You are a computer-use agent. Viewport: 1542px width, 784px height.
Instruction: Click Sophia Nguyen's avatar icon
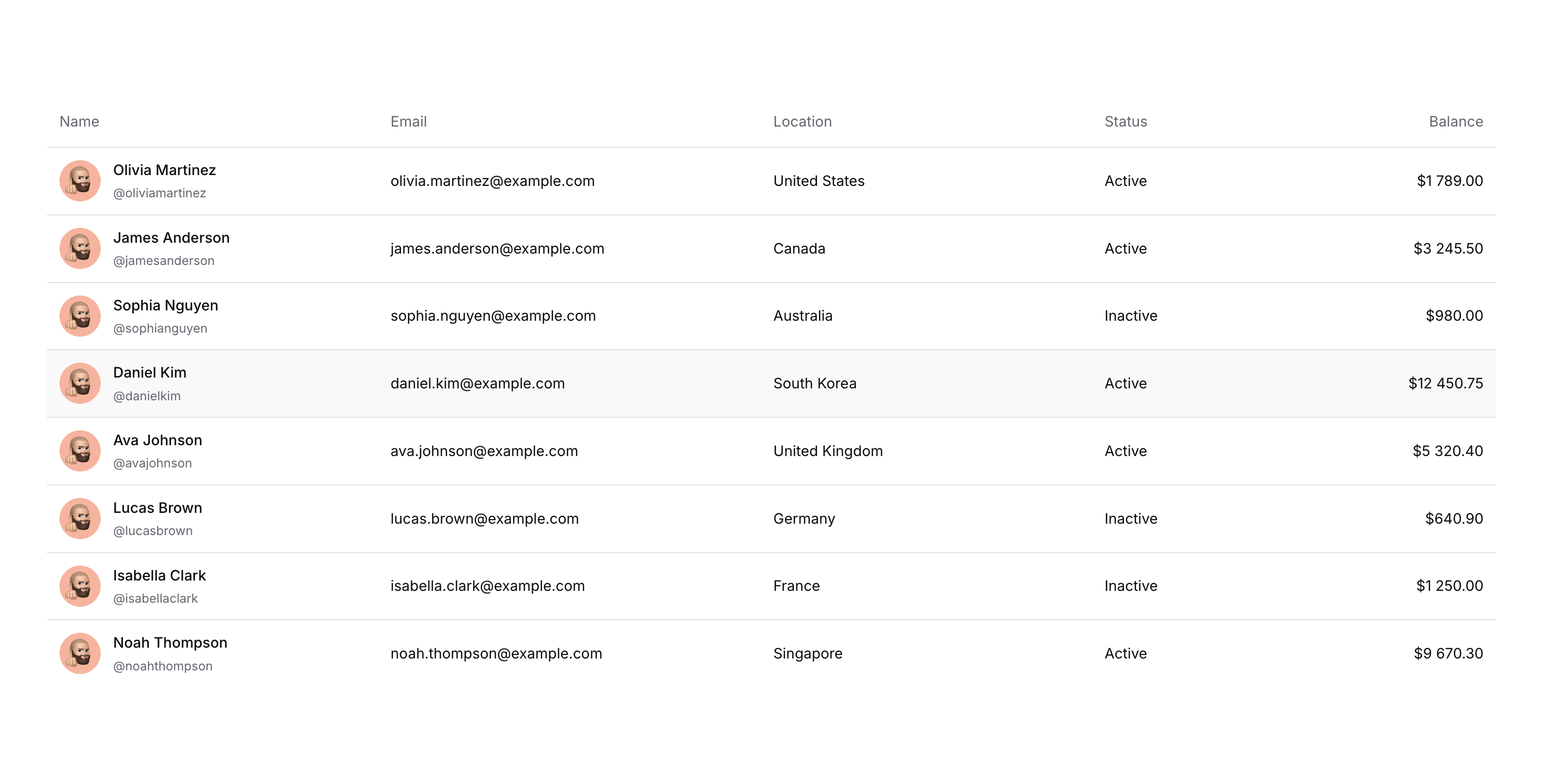80,316
